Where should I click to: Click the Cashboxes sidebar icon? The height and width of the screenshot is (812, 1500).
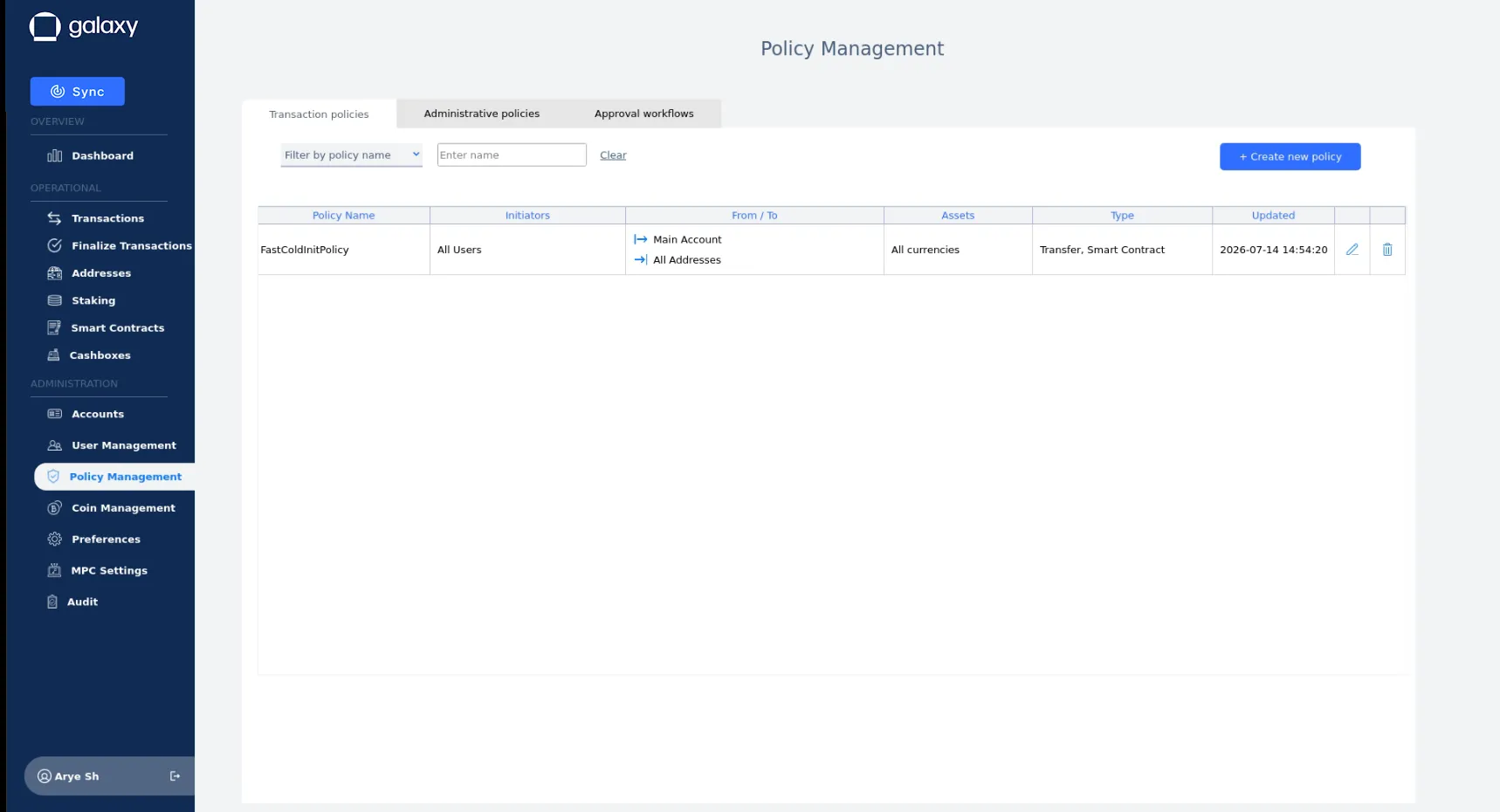53,355
